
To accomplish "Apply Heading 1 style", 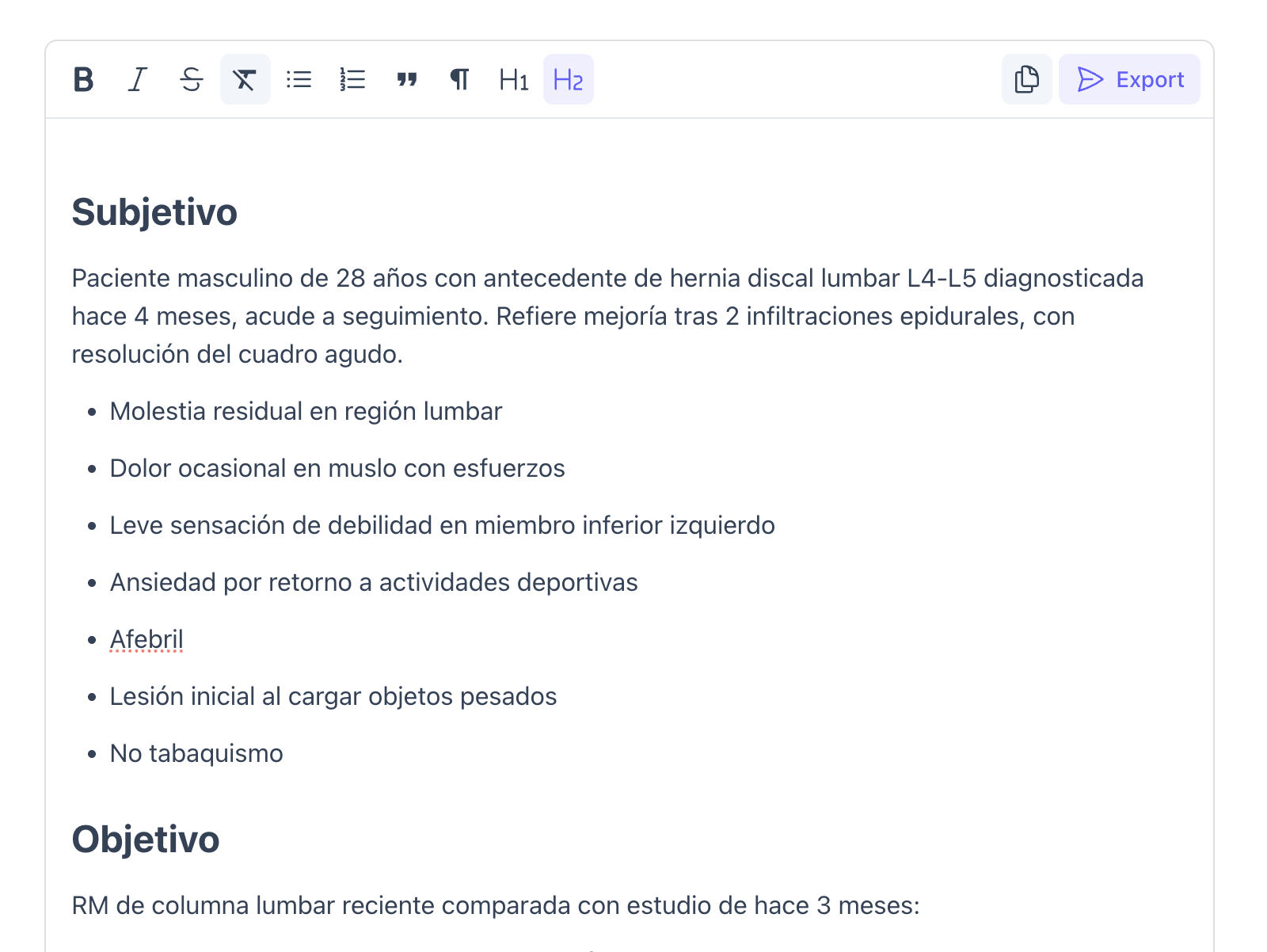I will [x=513, y=78].
